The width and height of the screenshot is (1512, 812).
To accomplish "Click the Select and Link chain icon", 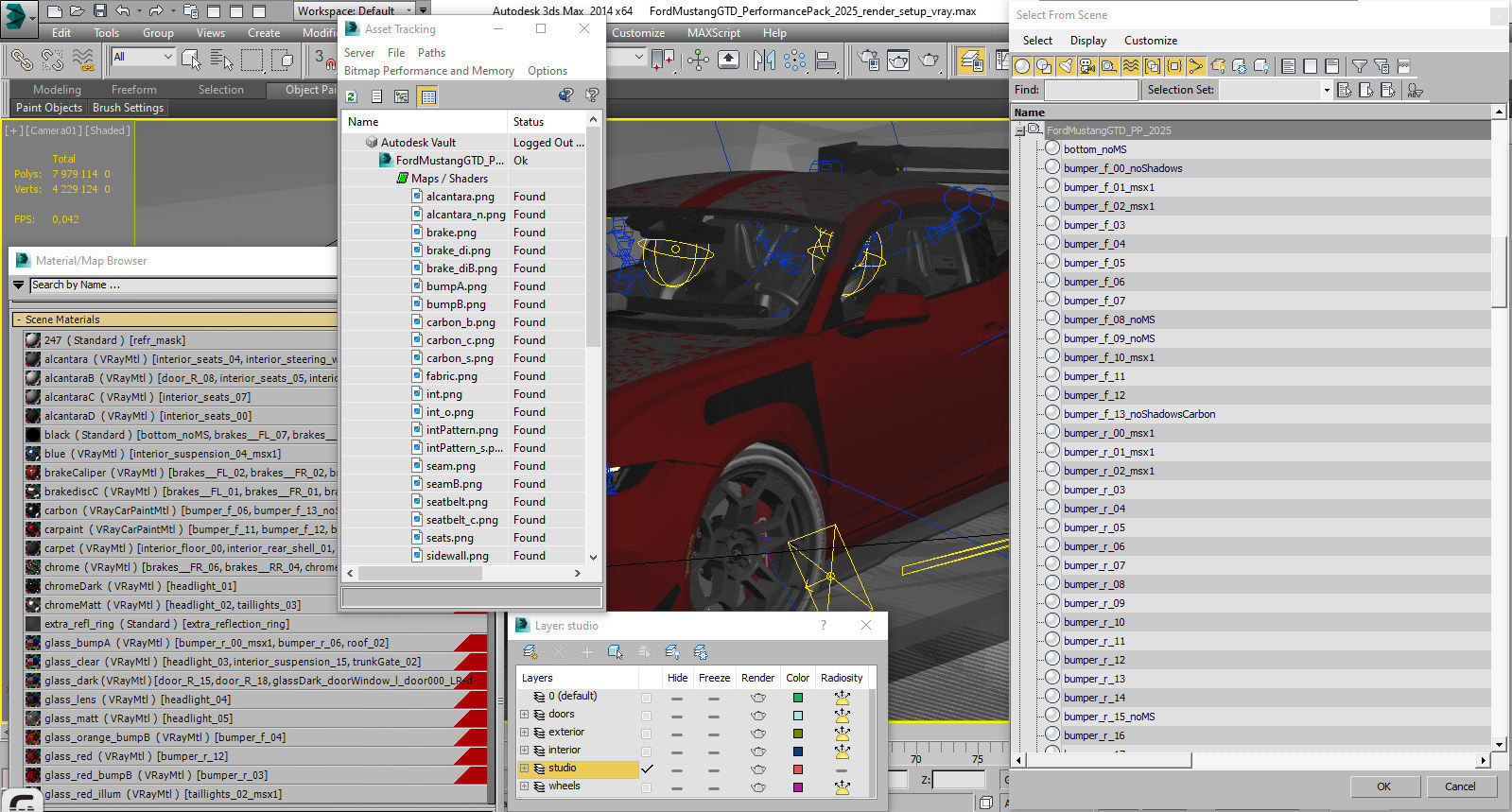I will pyautogui.click(x=21, y=60).
